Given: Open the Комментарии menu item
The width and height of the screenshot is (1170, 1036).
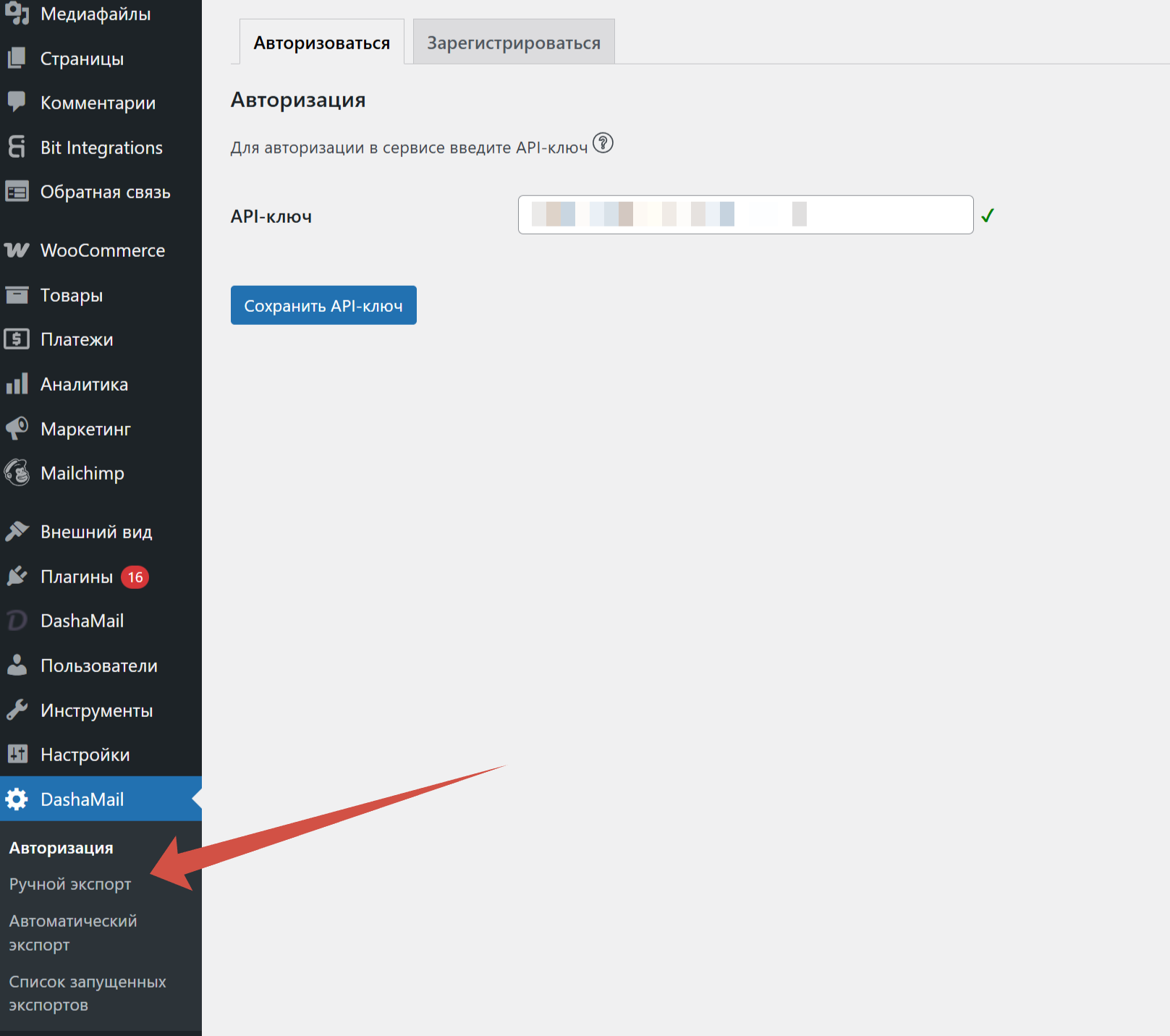Looking at the screenshot, I should [x=98, y=103].
